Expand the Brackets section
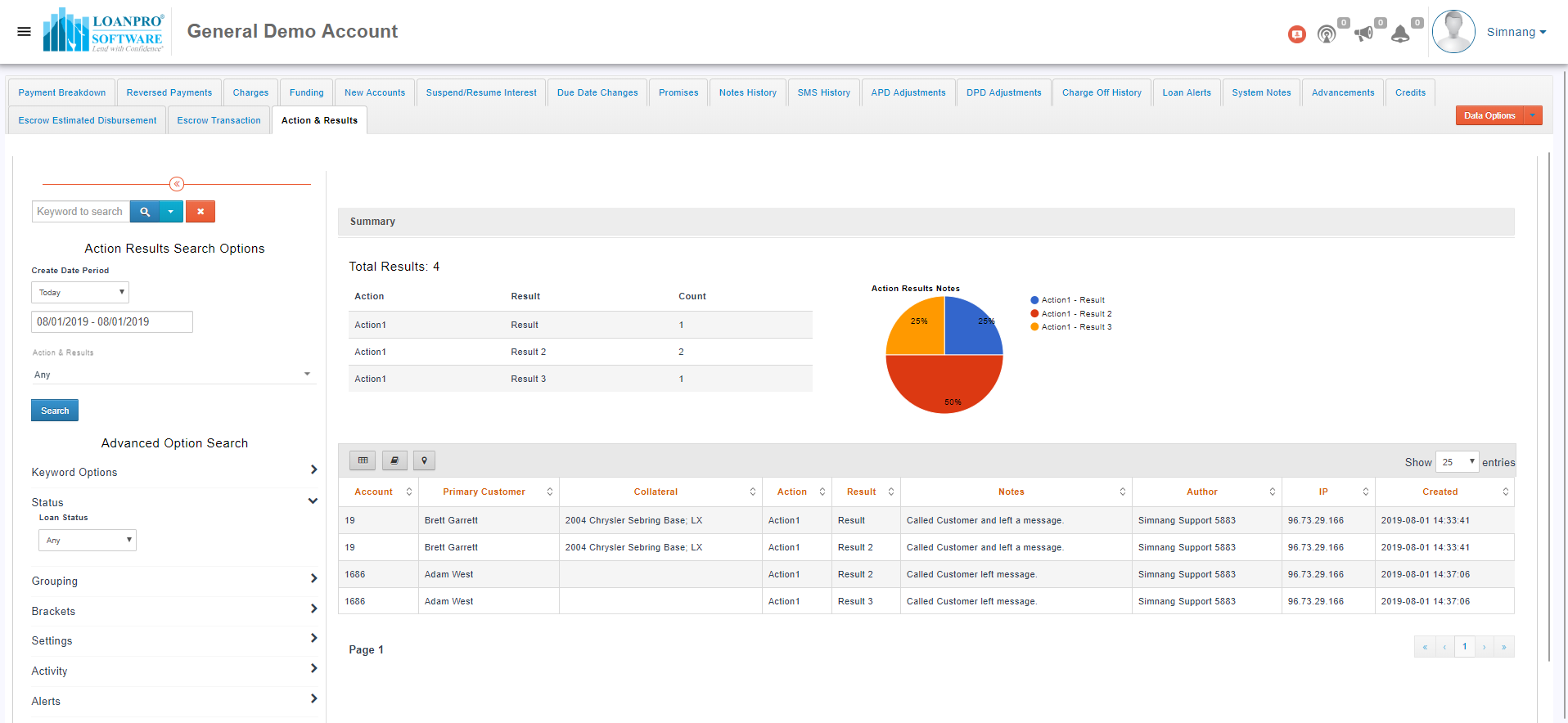This screenshot has width=1568, height=723. [x=174, y=611]
